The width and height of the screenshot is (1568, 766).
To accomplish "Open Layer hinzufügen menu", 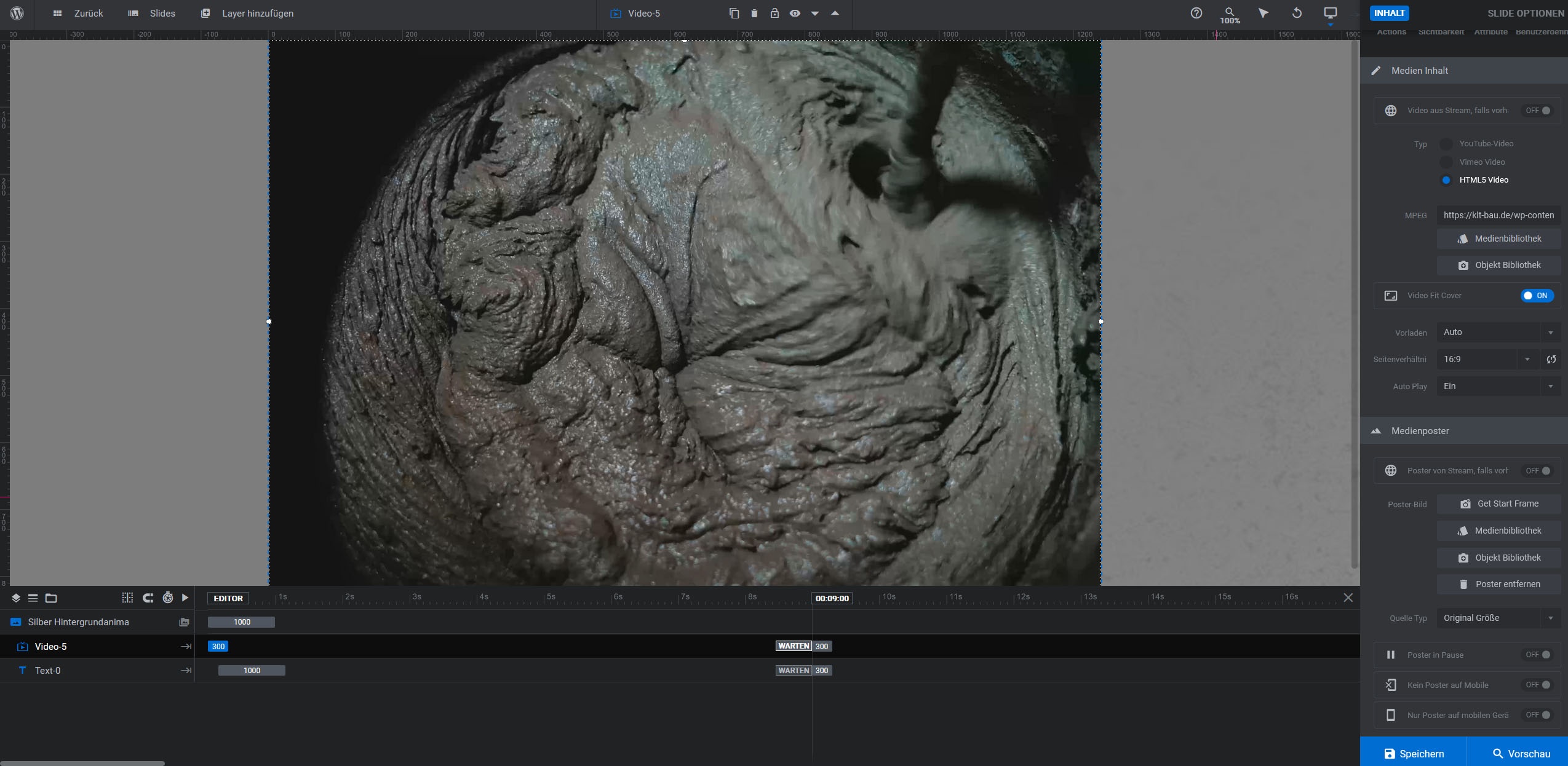I will (247, 13).
